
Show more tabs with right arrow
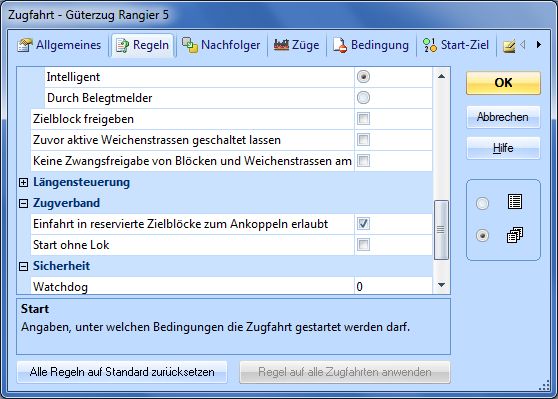(x=539, y=45)
